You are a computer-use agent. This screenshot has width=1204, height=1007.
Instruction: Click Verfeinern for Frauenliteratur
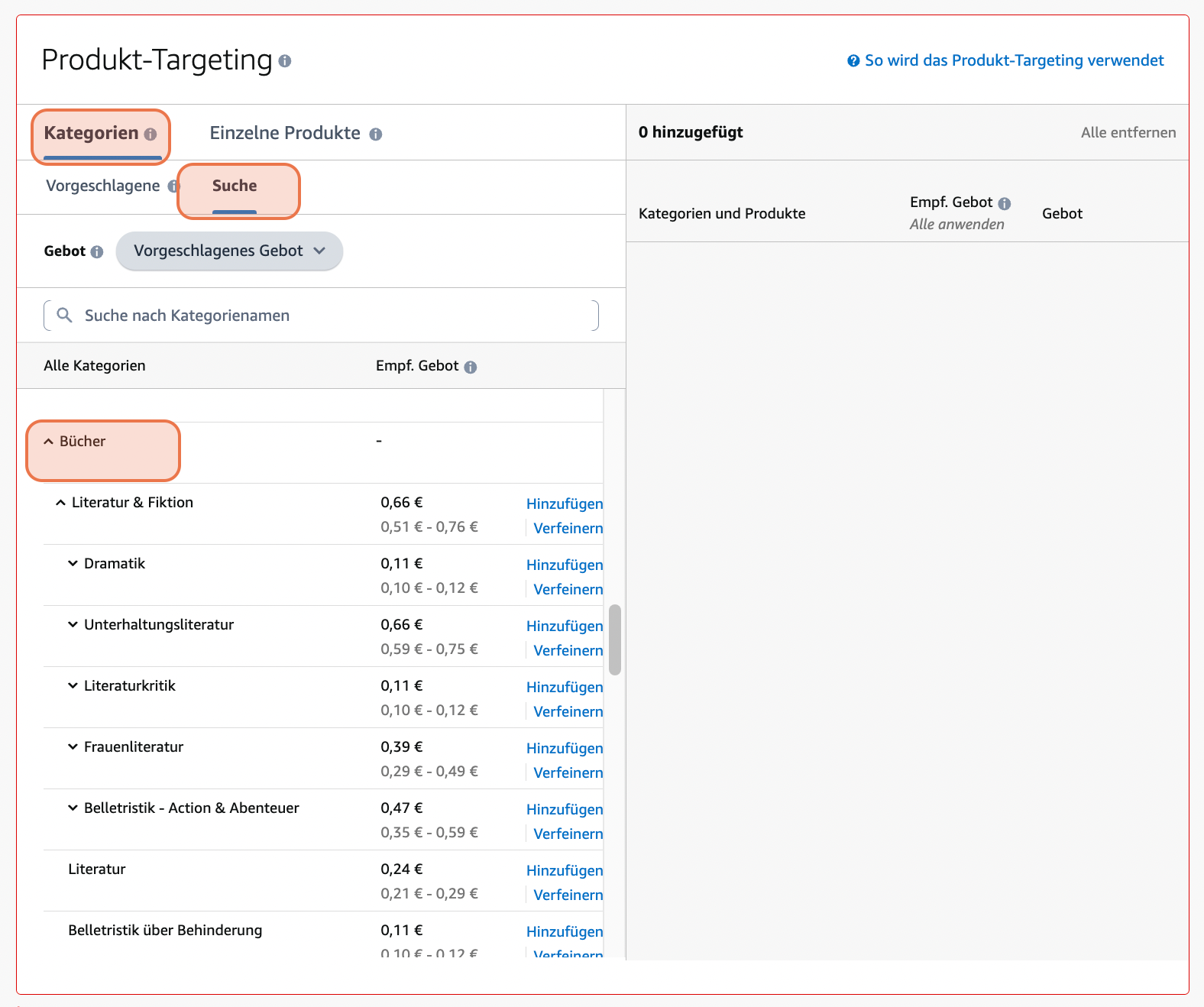[x=568, y=772]
